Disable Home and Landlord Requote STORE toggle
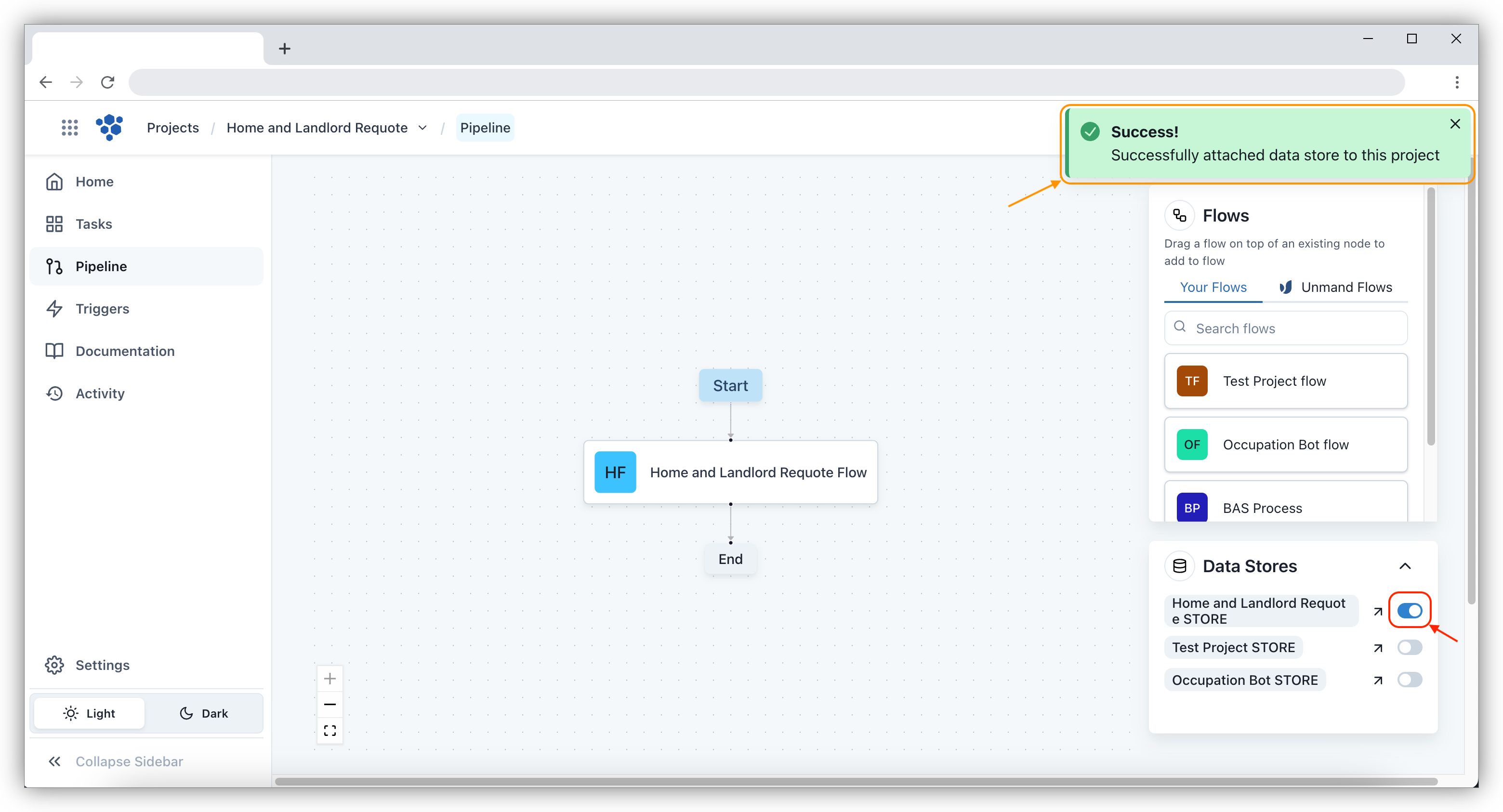Screen dimensions: 1503x812 [x=1409, y=611]
